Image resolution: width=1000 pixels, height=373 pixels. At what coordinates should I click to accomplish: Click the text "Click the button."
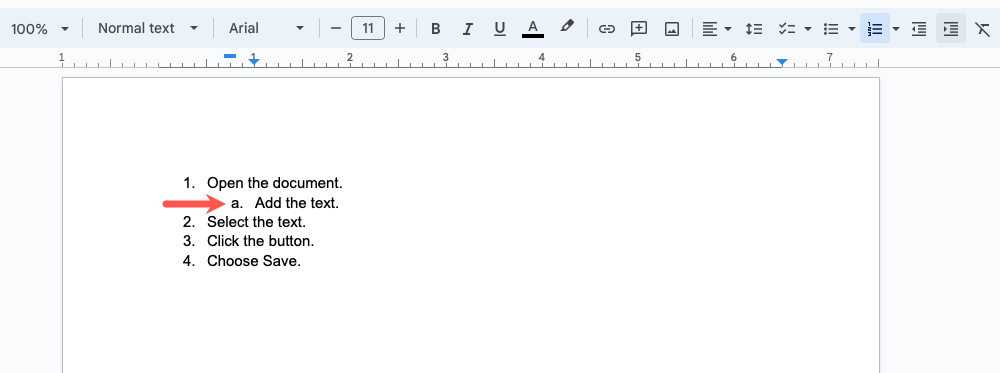click(261, 242)
